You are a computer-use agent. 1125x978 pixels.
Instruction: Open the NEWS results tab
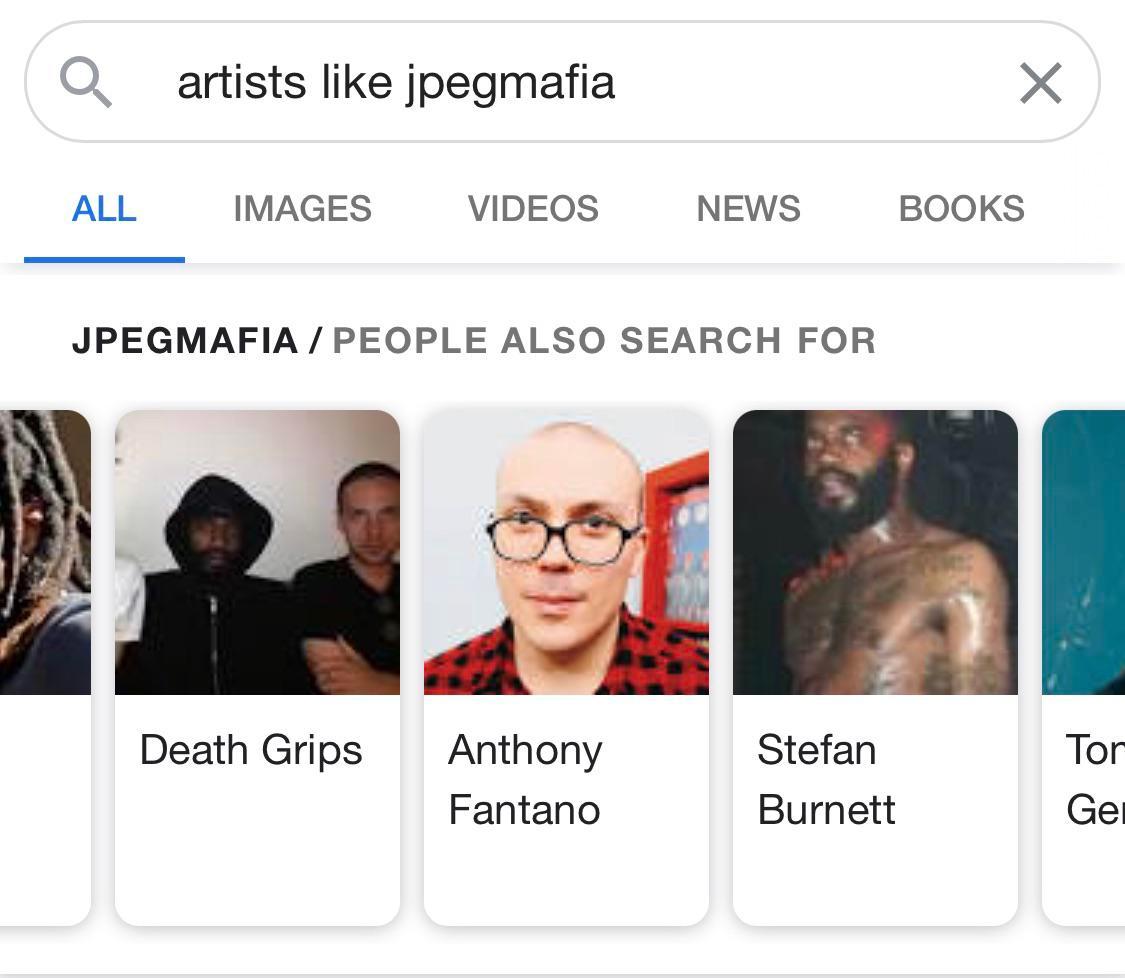748,209
